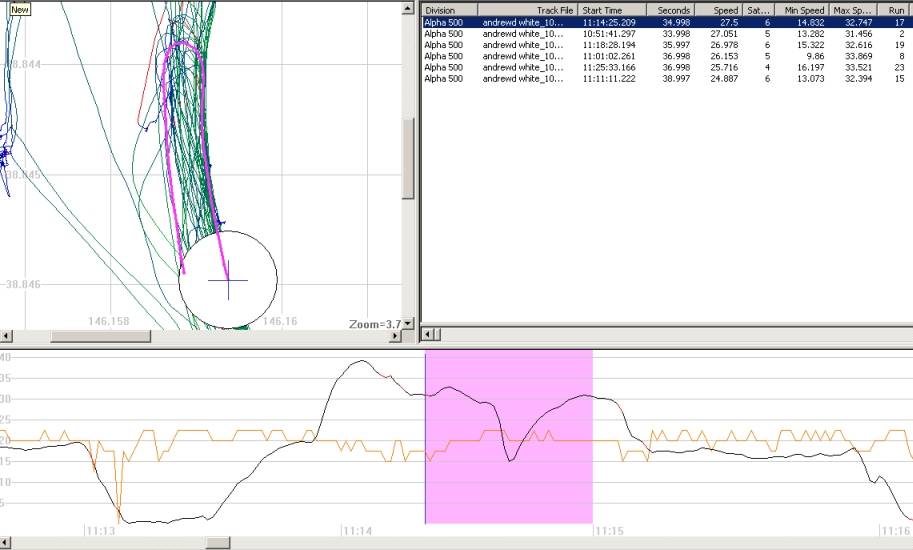The width and height of the screenshot is (913, 550).
Task: Click the Run column header
Action: click(896, 9)
